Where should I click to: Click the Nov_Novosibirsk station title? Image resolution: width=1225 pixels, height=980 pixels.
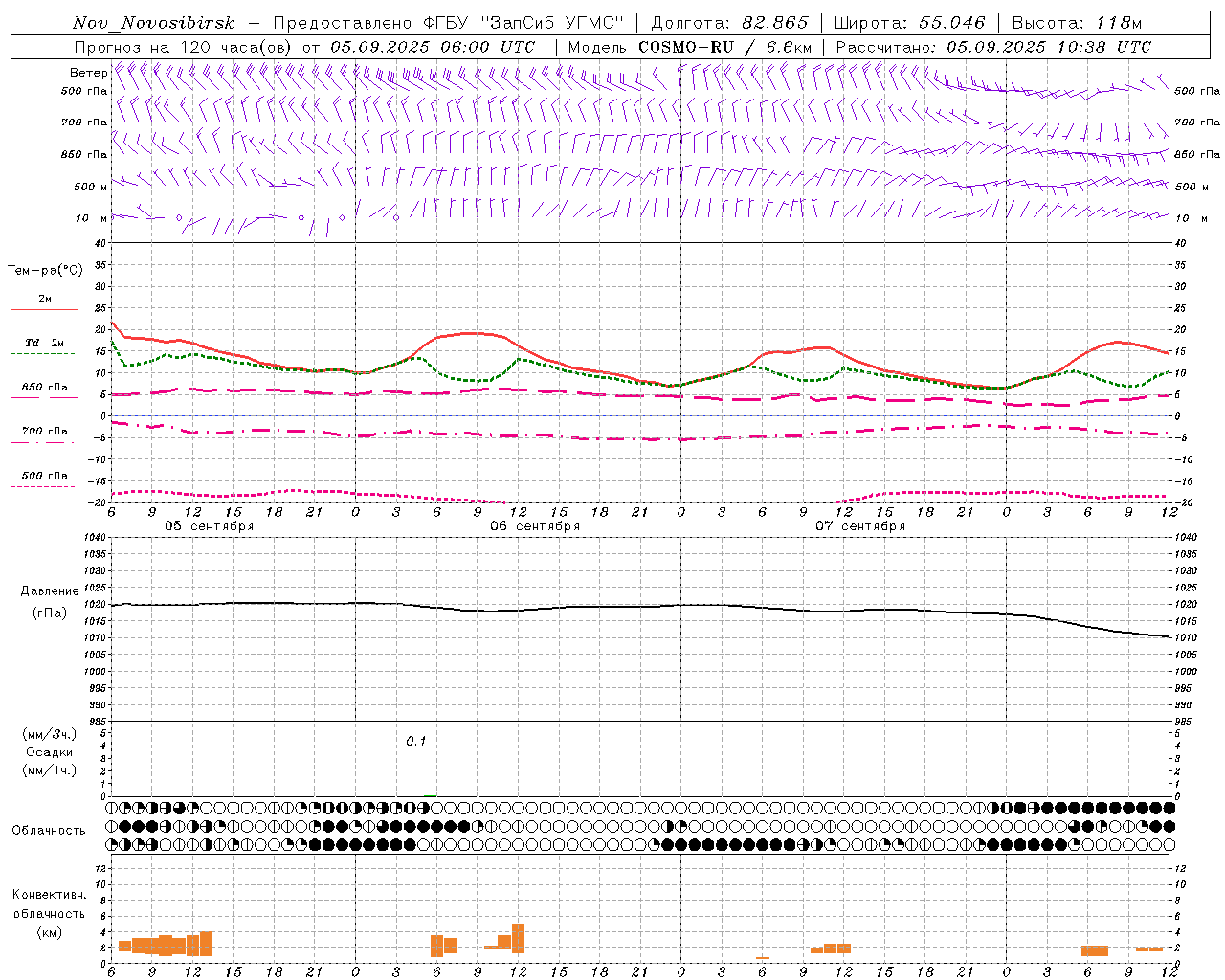[x=154, y=23]
